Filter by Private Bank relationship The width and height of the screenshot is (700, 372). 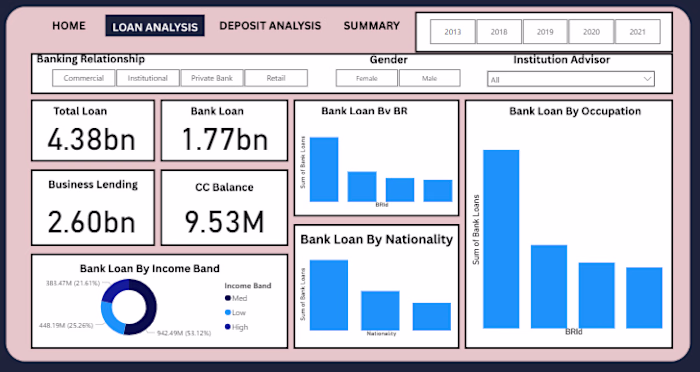point(212,78)
